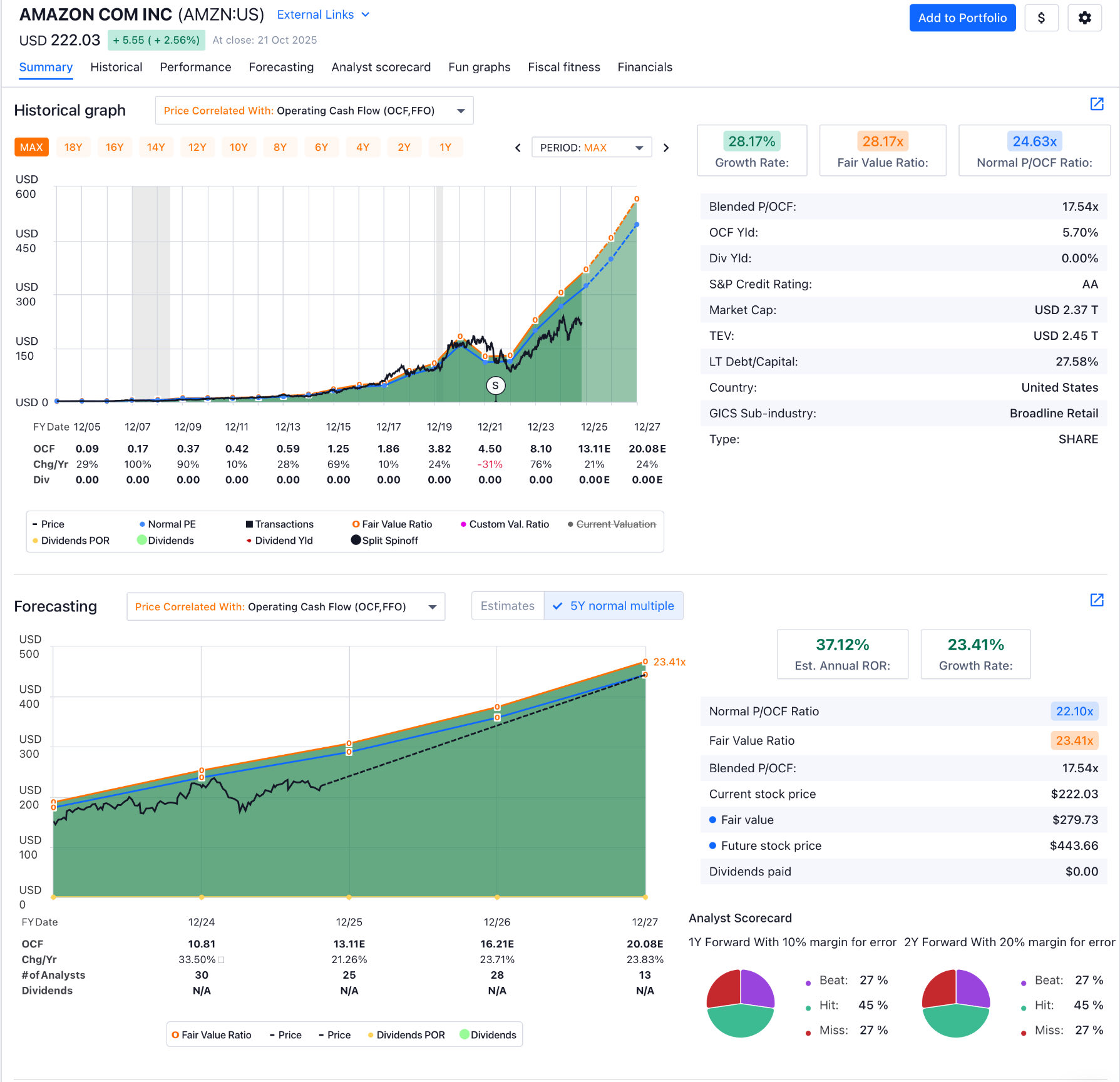Click the Add to Portfolio button

pyautogui.click(x=962, y=18)
